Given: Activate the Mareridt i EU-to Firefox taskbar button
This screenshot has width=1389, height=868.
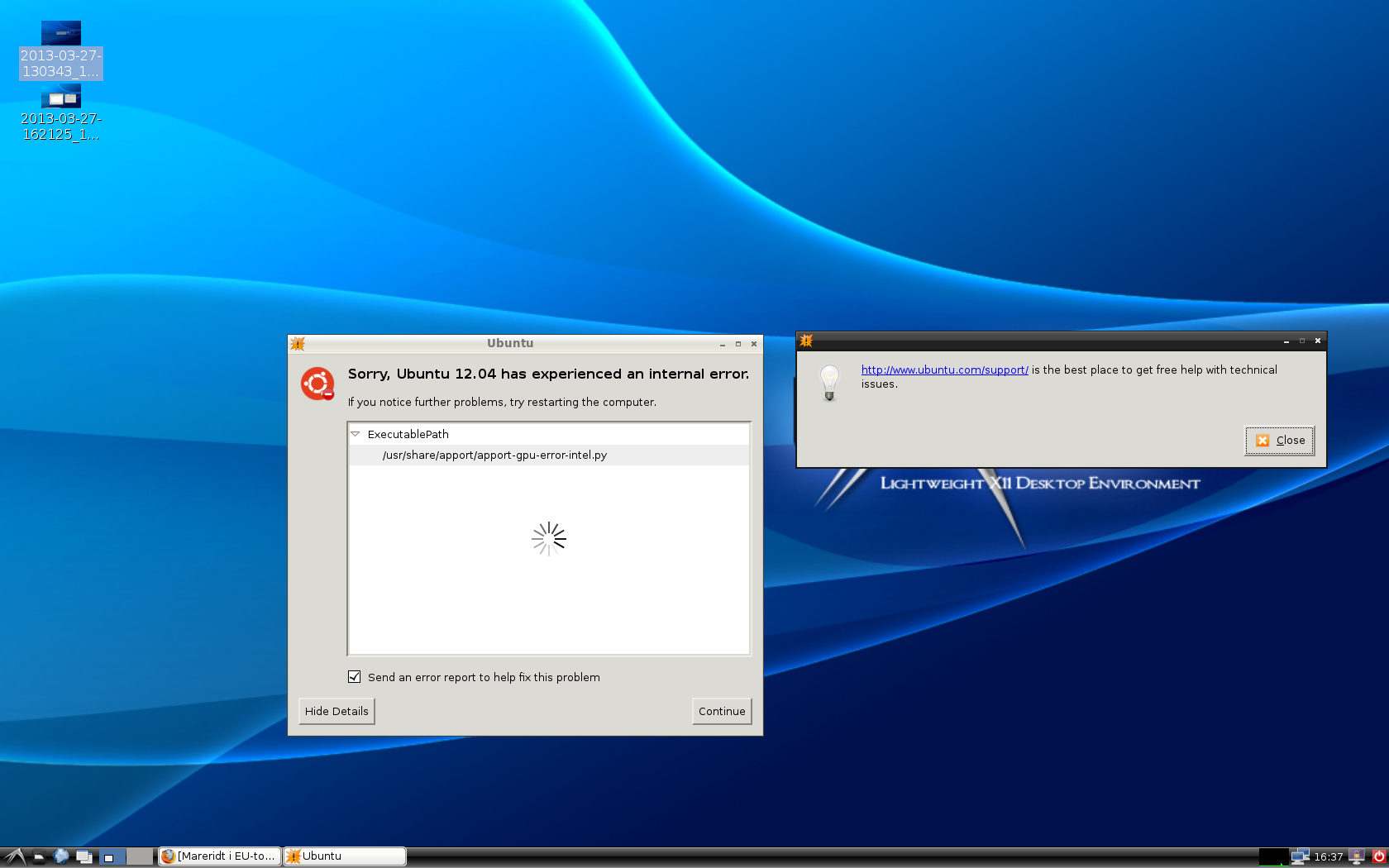Looking at the screenshot, I should tap(219, 856).
